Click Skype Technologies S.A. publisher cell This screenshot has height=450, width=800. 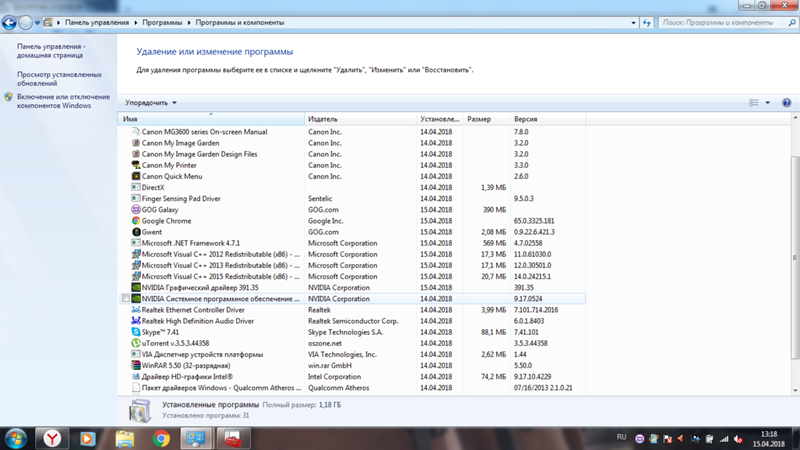click(x=345, y=332)
